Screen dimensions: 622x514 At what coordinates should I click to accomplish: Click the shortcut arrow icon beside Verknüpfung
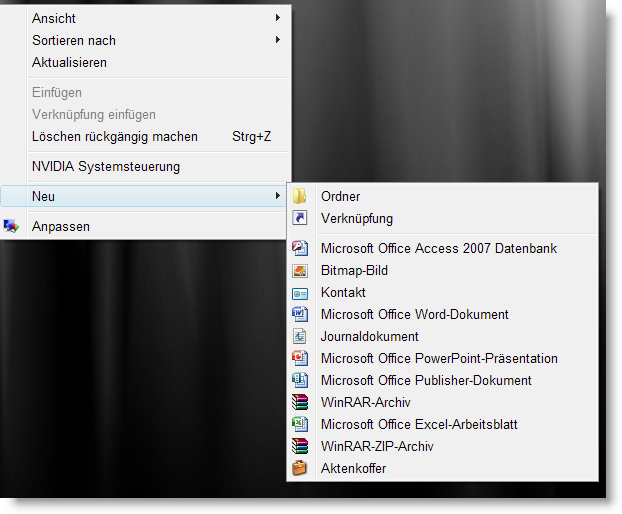pyautogui.click(x=299, y=218)
